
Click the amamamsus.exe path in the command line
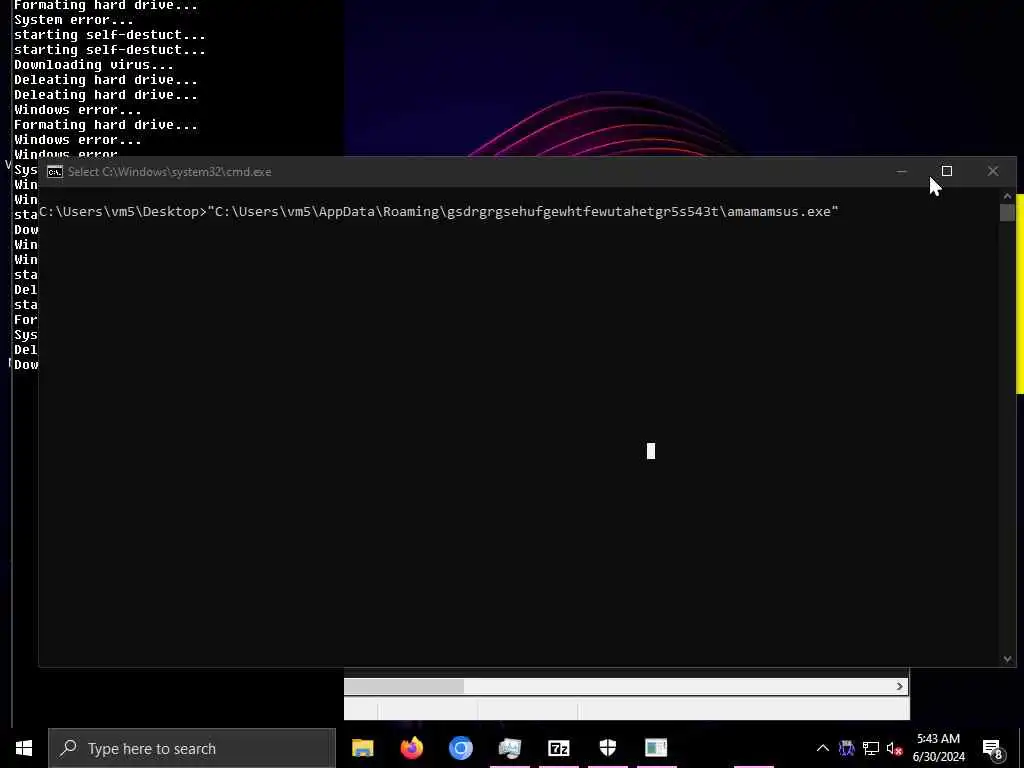tap(522, 212)
